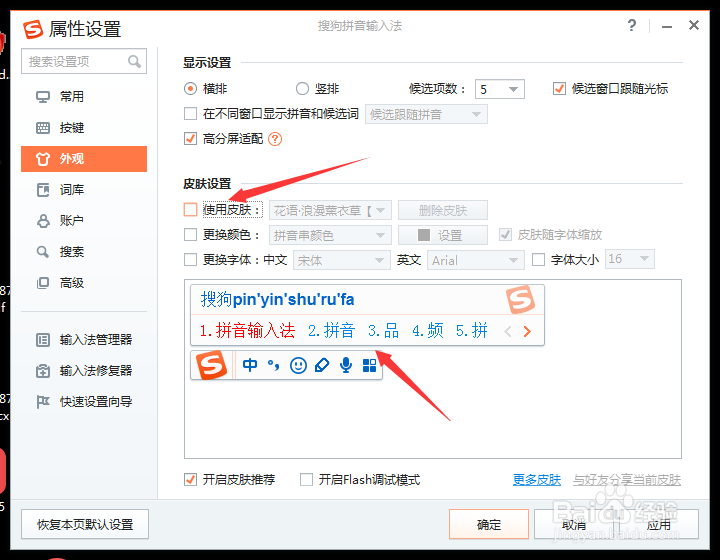Click the 搜索设置项 search field

(84, 61)
